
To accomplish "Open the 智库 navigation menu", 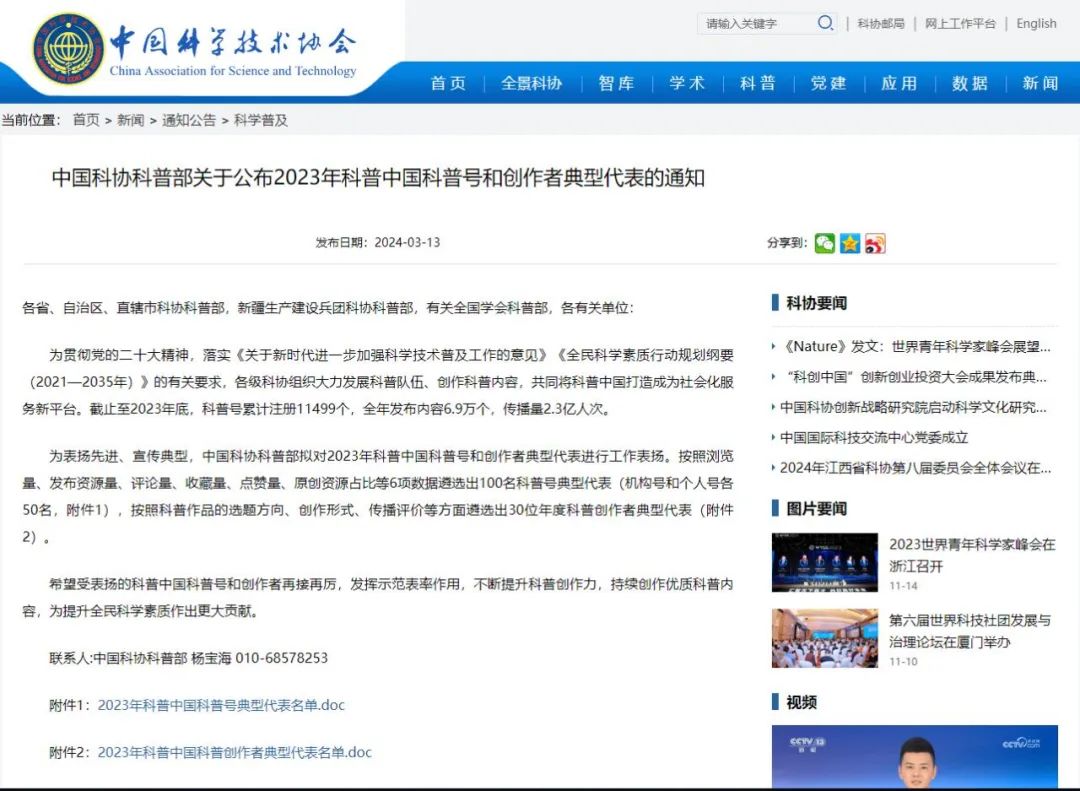I will click(616, 83).
